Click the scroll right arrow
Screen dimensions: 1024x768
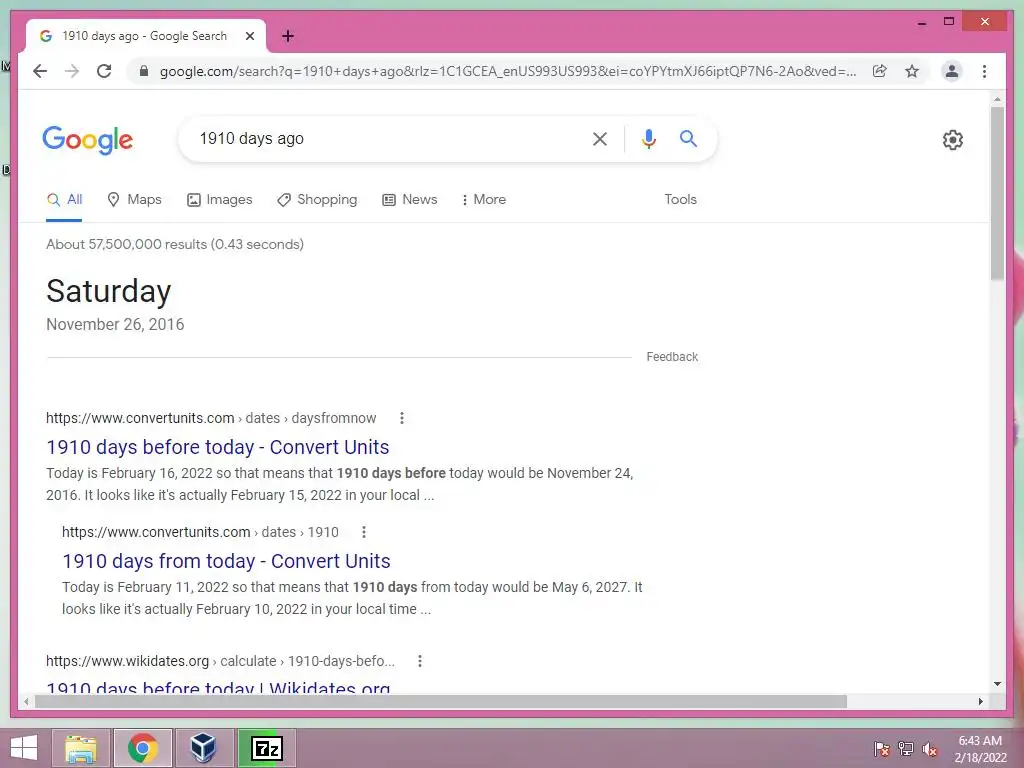[x=980, y=701]
